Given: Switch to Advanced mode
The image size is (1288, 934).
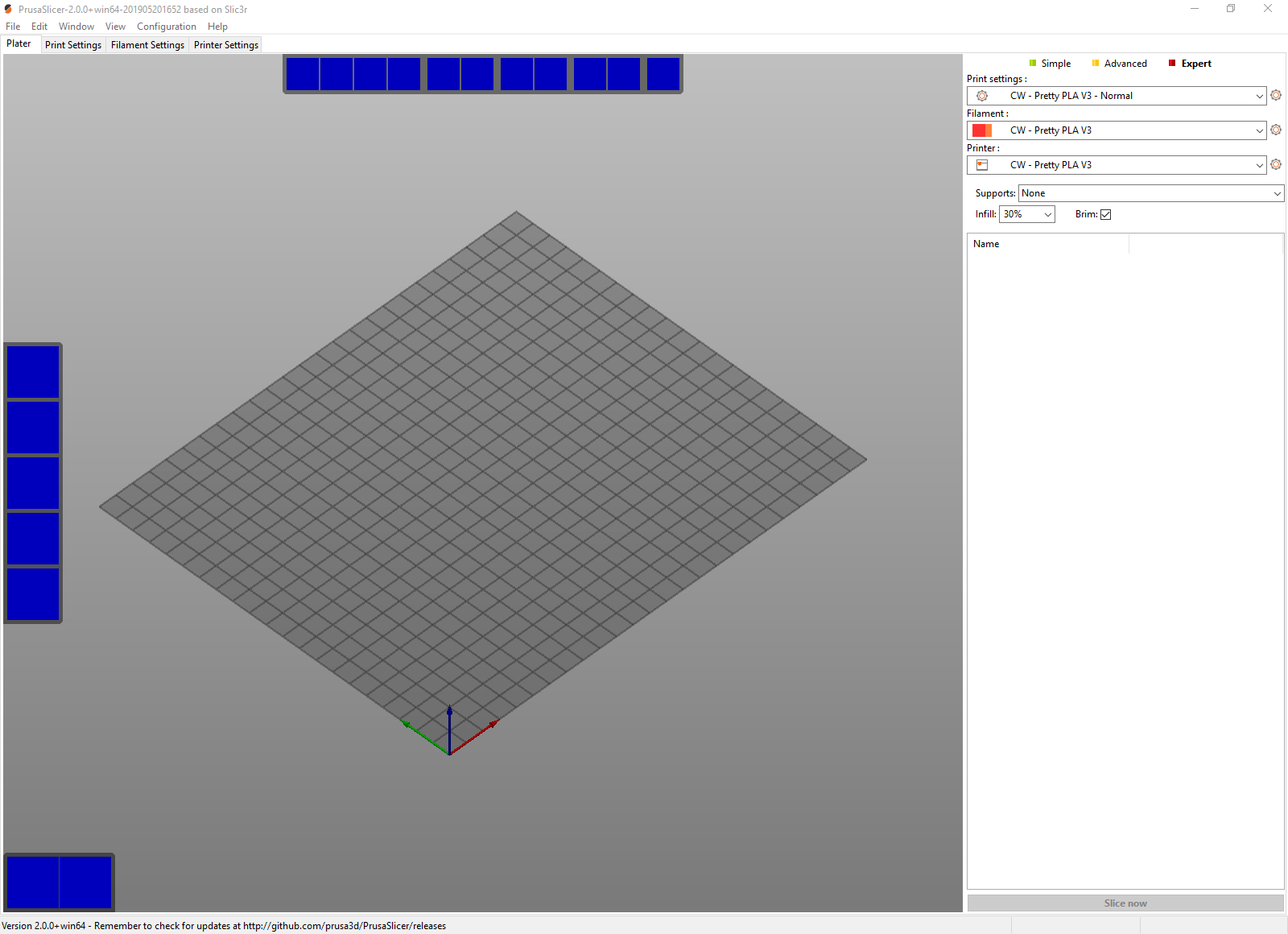Looking at the screenshot, I should pyautogui.click(x=1119, y=64).
